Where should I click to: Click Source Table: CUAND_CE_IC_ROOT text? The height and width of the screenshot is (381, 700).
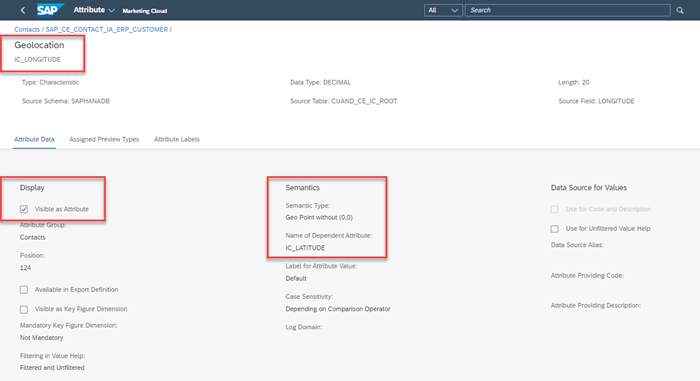pyautogui.click(x=344, y=101)
